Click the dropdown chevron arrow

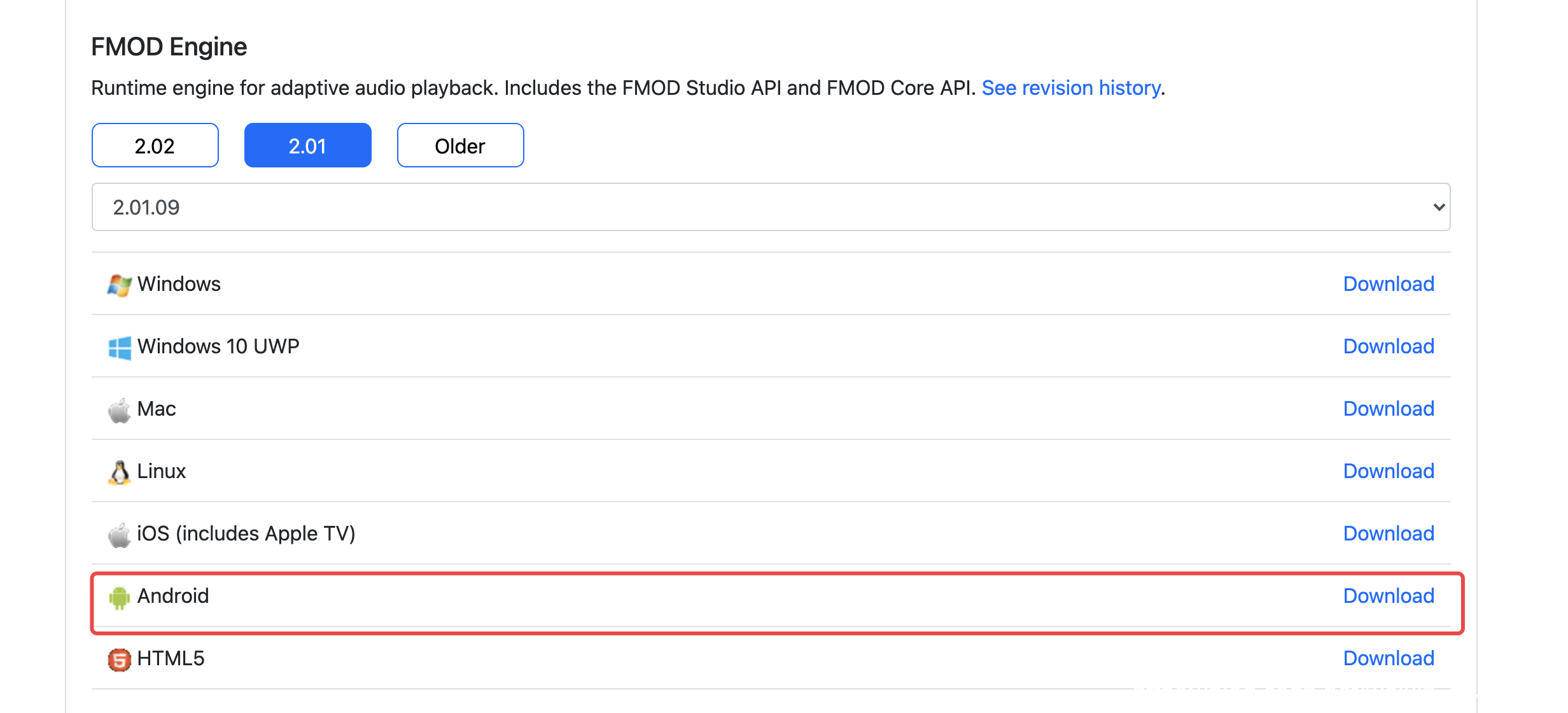click(1438, 207)
